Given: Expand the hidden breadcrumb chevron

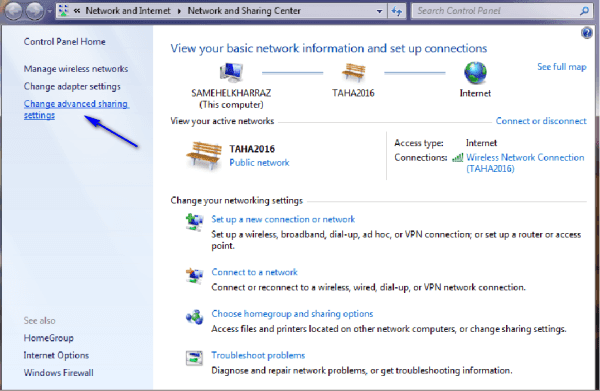Looking at the screenshot, I should [77, 11].
